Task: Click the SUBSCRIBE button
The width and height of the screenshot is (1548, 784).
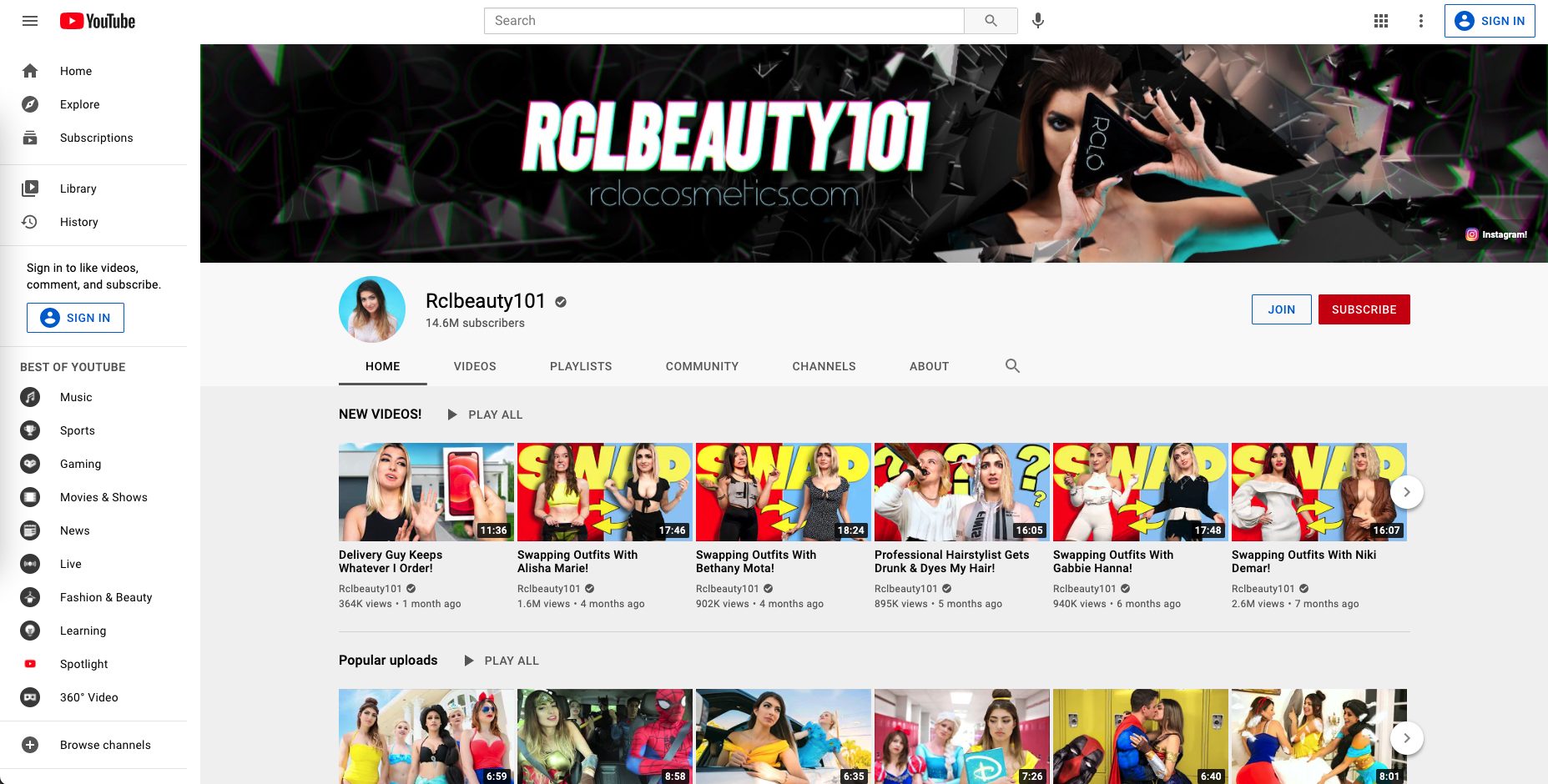Action: 1364,309
